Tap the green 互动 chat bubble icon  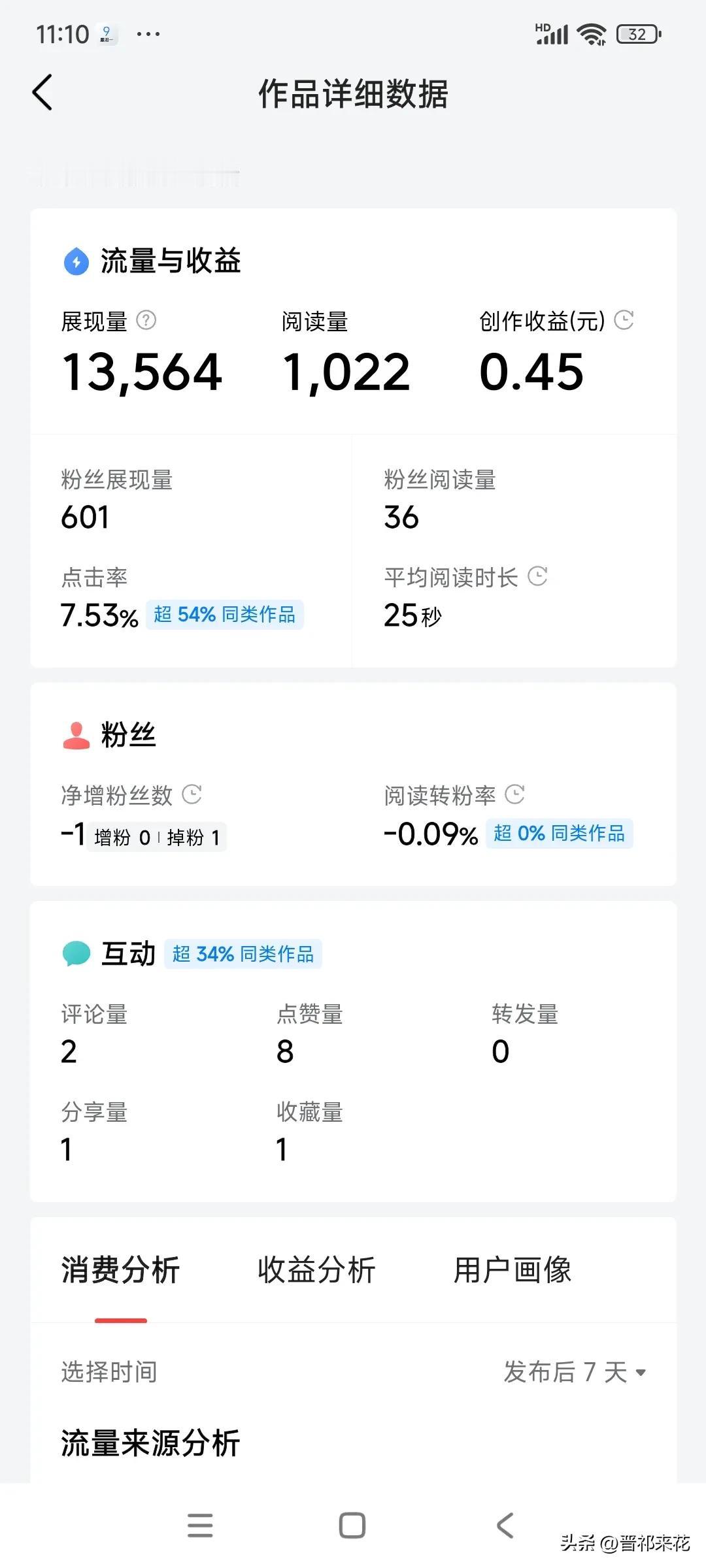click(76, 953)
